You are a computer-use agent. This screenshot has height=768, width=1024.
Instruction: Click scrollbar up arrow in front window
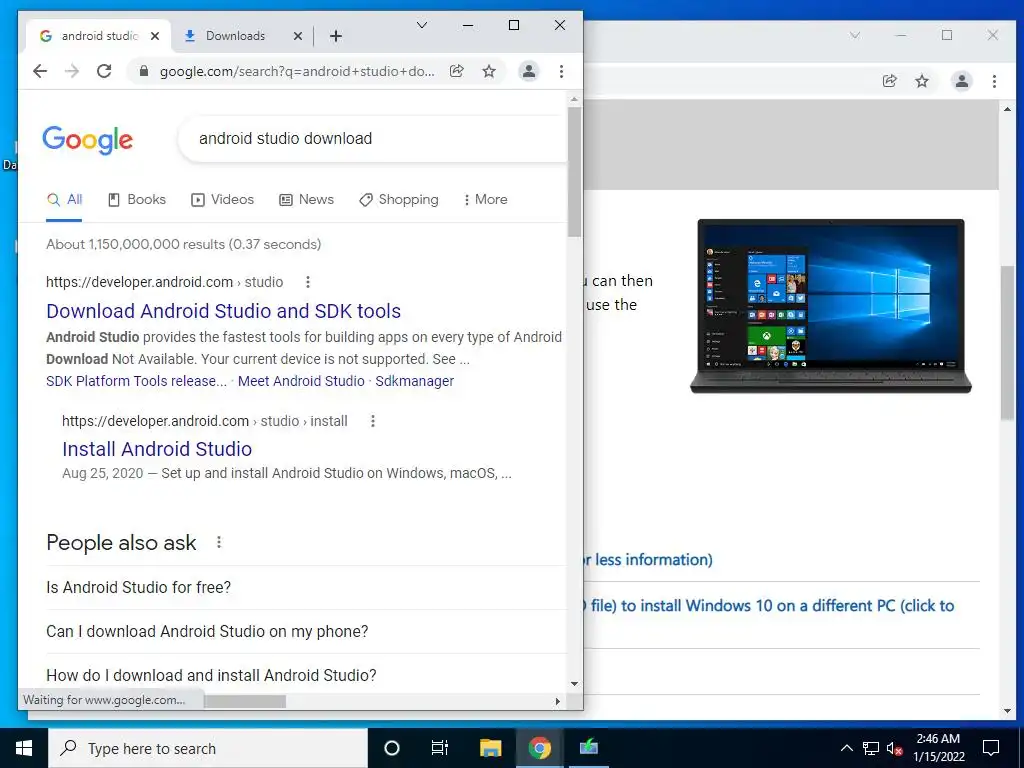coord(574,99)
